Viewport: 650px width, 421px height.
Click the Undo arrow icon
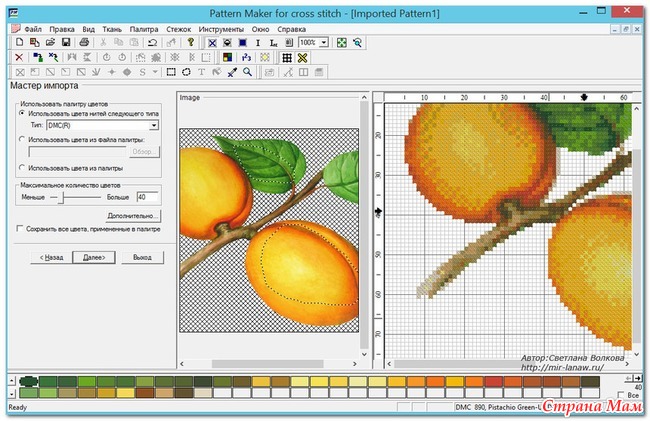click(x=151, y=43)
